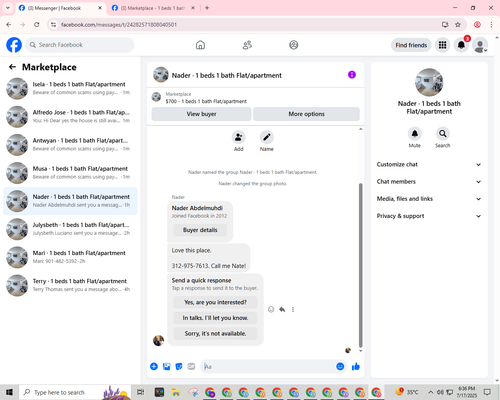Open the Groups/profile circle icon in navigation
Screen dimensions: 500x400
click(x=294, y=45)
